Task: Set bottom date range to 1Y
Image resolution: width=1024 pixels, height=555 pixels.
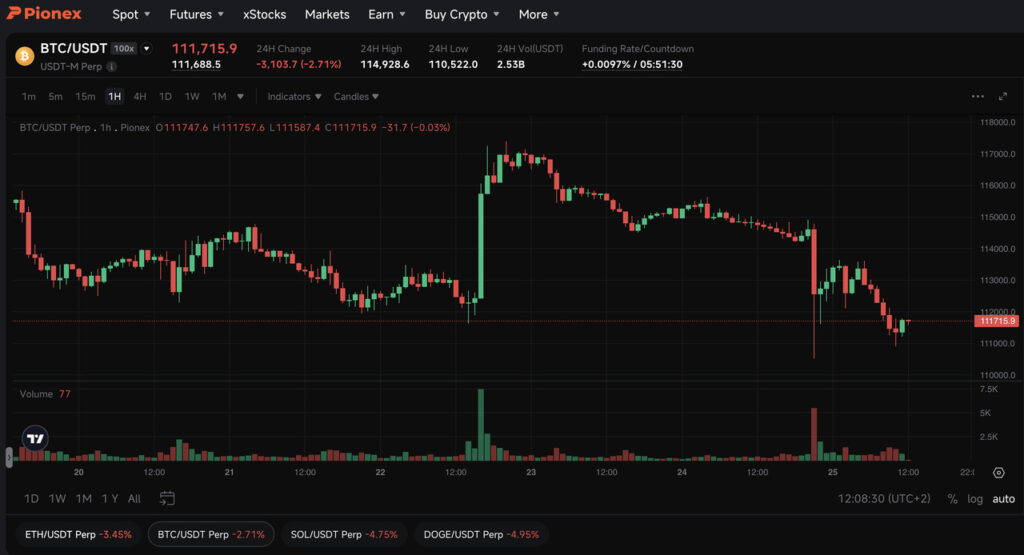Action: point(110,499)
